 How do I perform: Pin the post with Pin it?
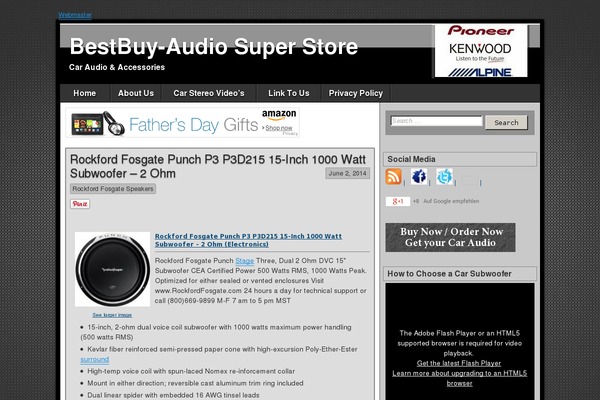tap(80, 204)
